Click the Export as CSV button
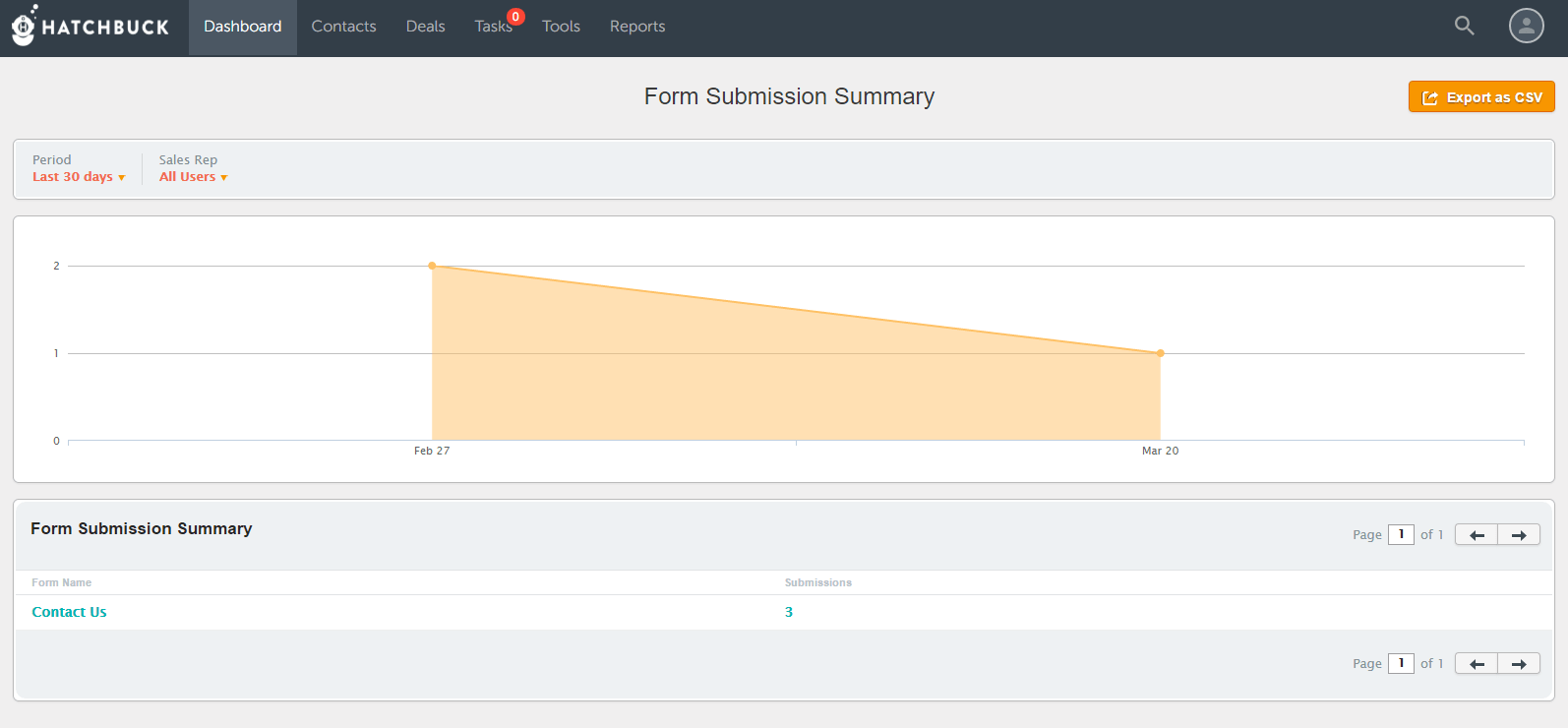Viewport: 1568px width, 728px height. click(1481, 97)
